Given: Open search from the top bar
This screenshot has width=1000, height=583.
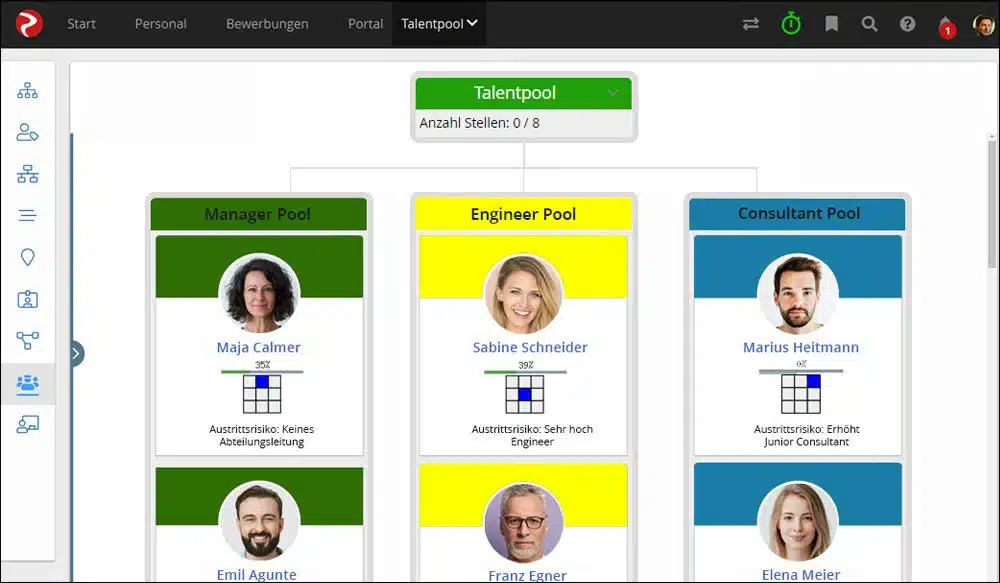Looking at the screenshot, I should pos(869,23).
